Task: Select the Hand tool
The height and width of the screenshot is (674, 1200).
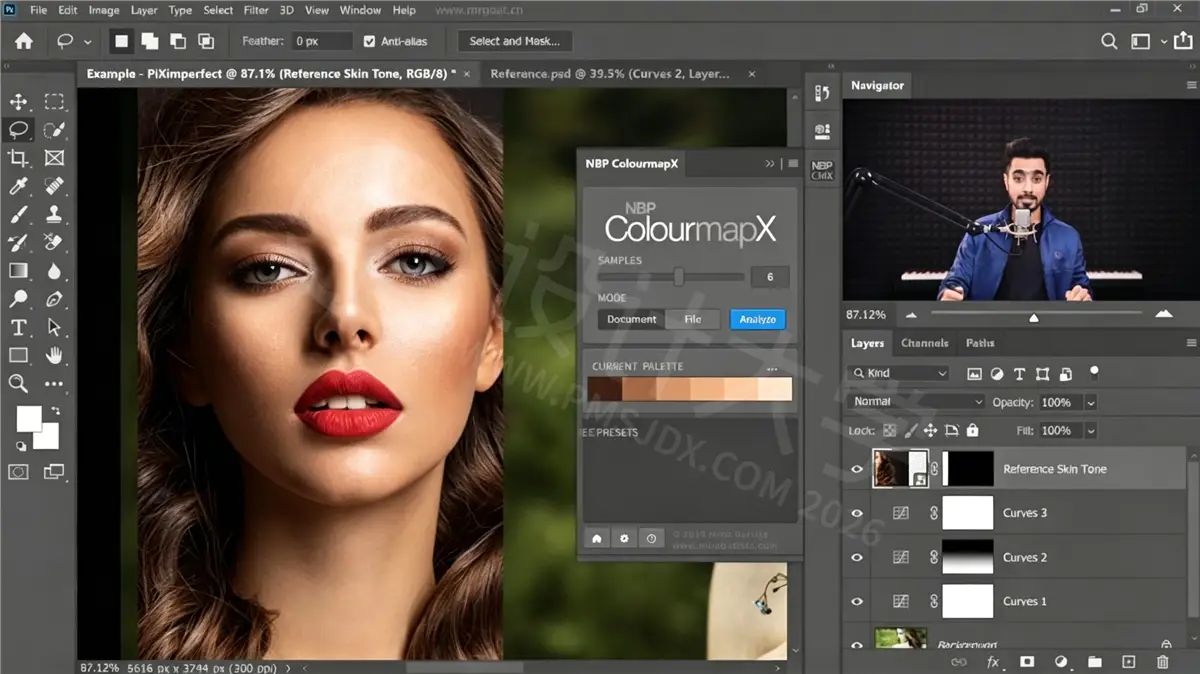Action: coord(54,355)
